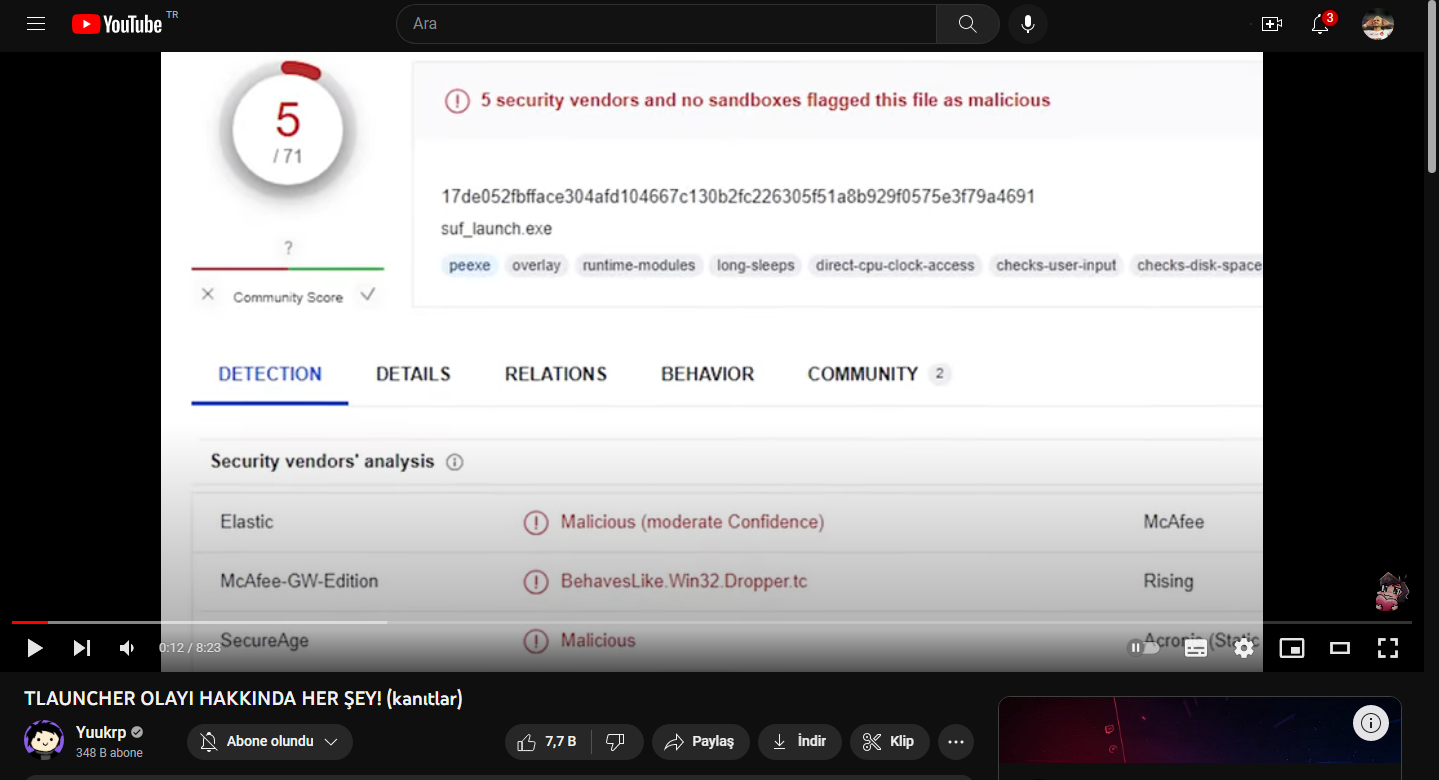Image resolution: width=1439 pixels, height=780 pixels.
Task: Click the '0:12 / 8:23' time display
Action: (x=190, y=648)
